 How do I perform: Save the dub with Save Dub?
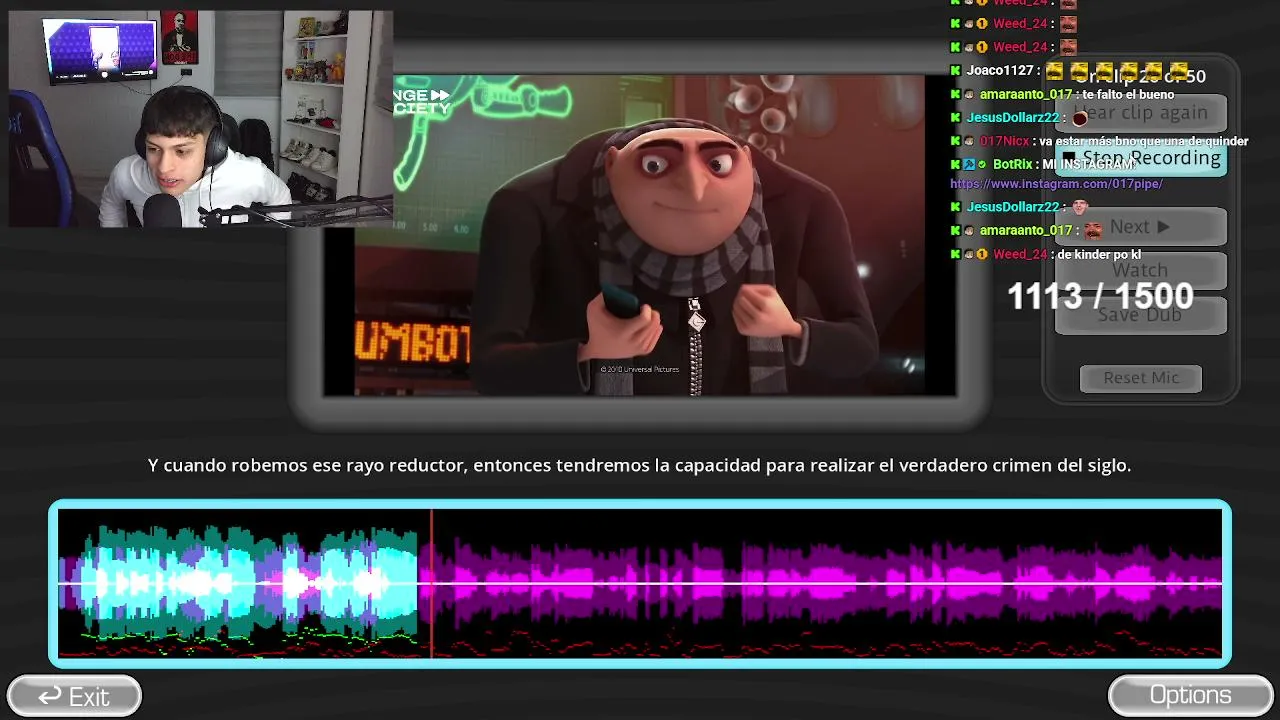coord(1140,315)
